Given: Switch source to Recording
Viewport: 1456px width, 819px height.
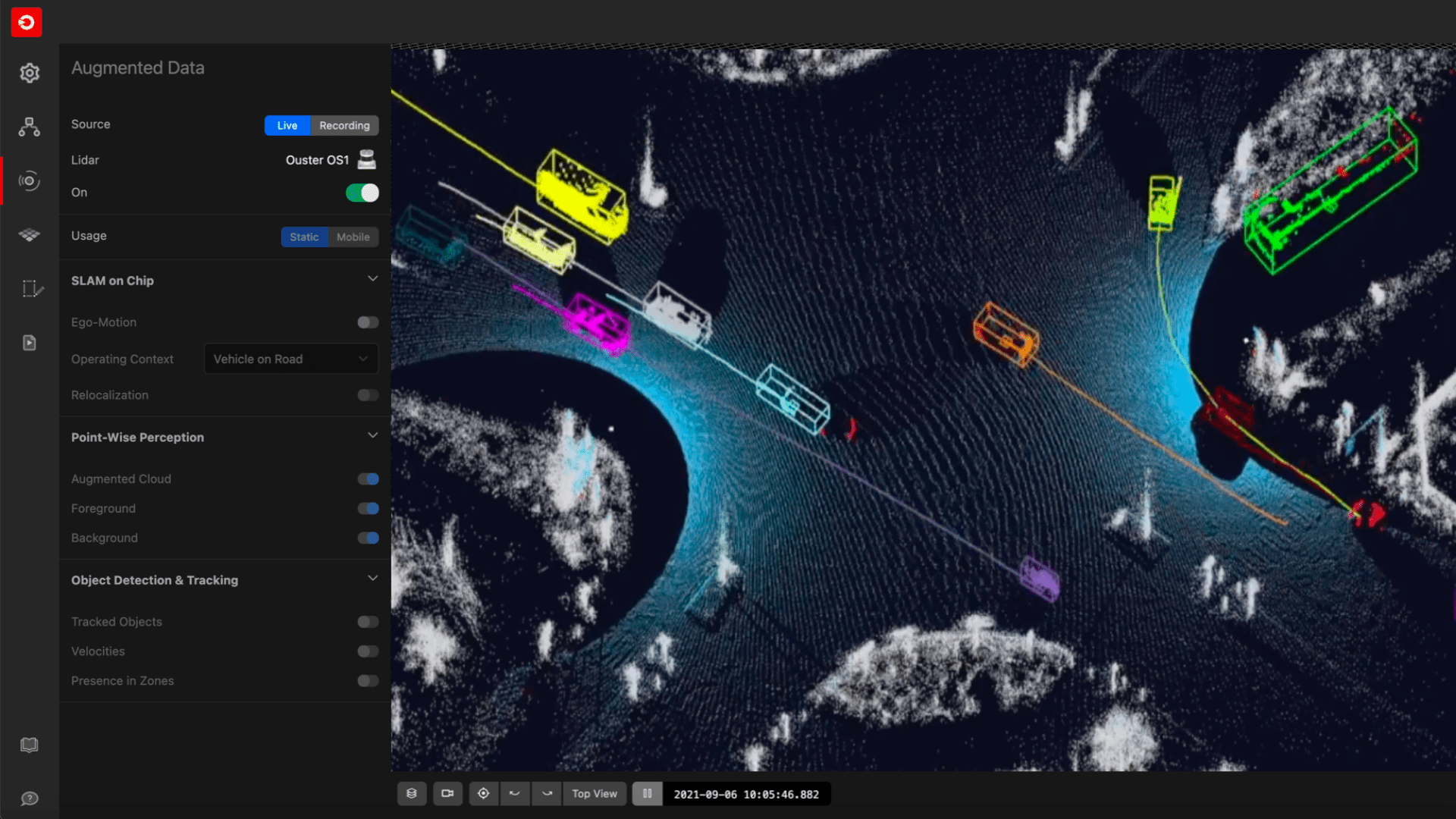Looking at the screenshot, I should point(344,125).
